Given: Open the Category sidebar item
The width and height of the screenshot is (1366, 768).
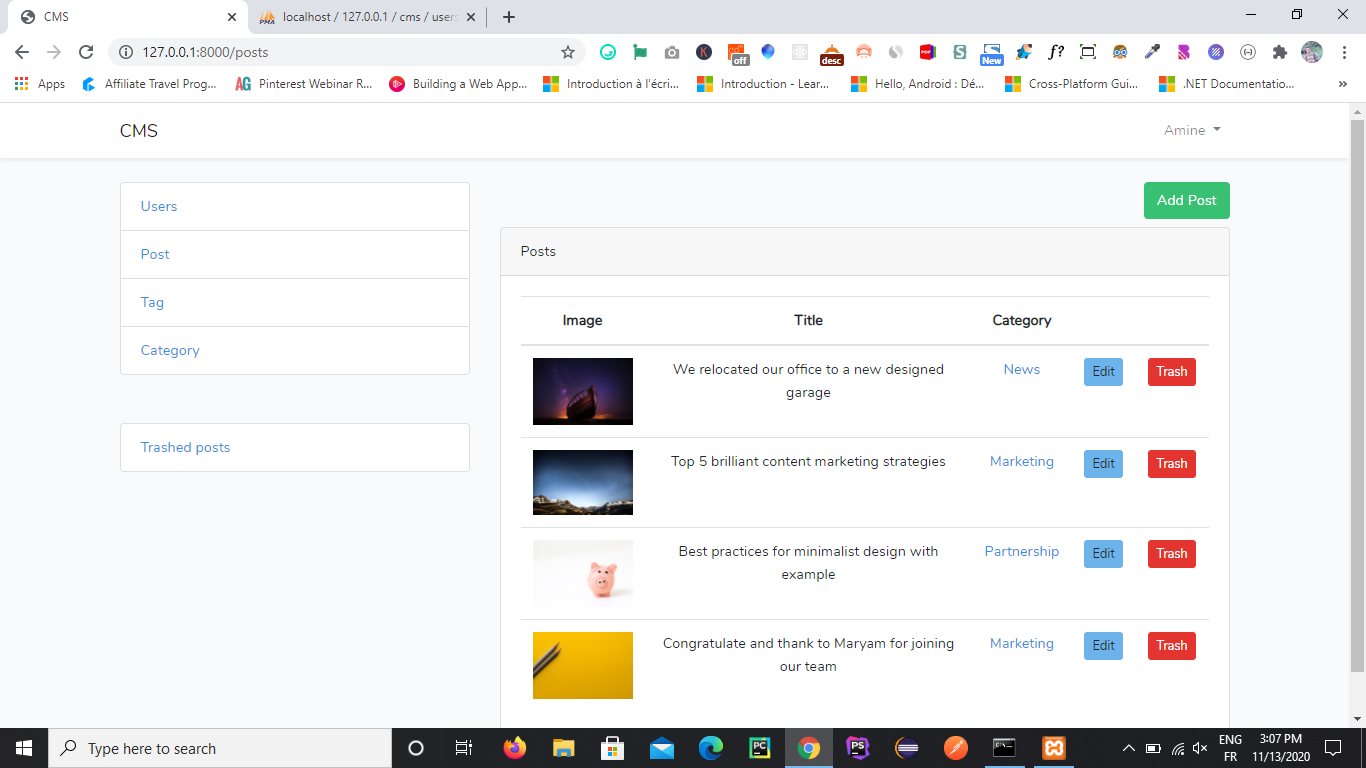Looking at the screenshot, I should 295,350.
